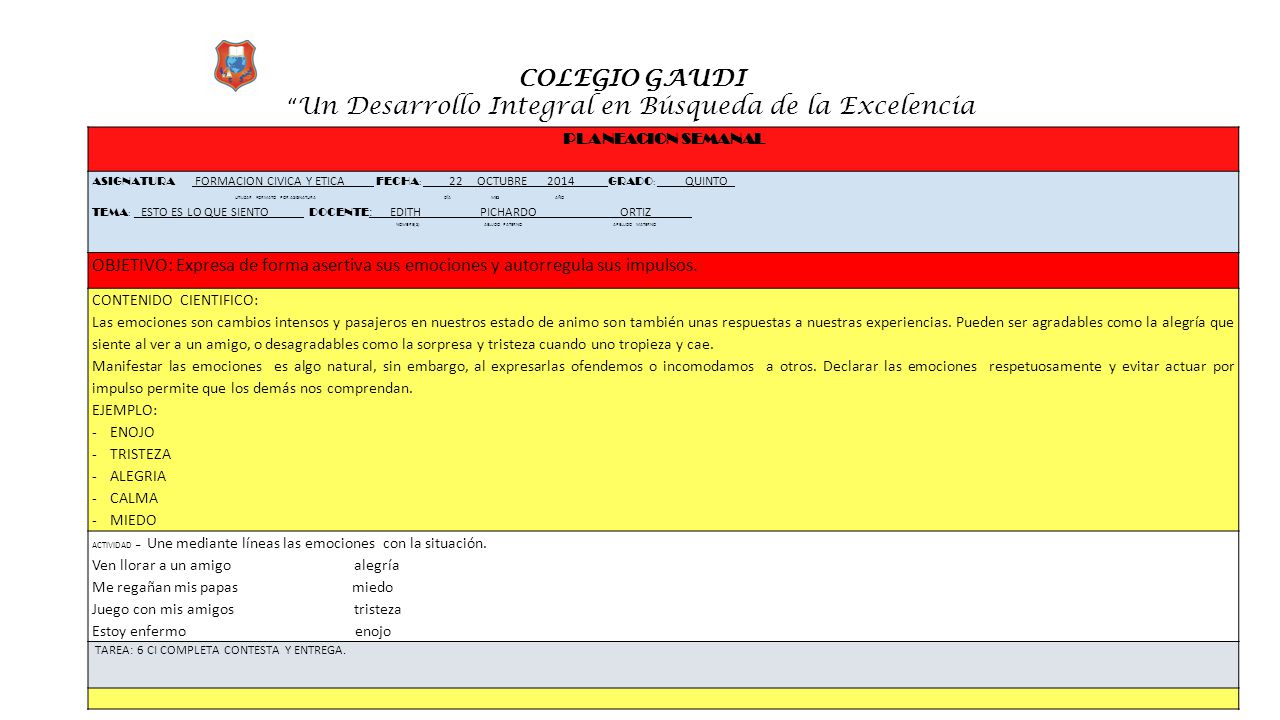
Task: Click the situation 'Ven llorar a un amigo'
Action: [161, 565]
